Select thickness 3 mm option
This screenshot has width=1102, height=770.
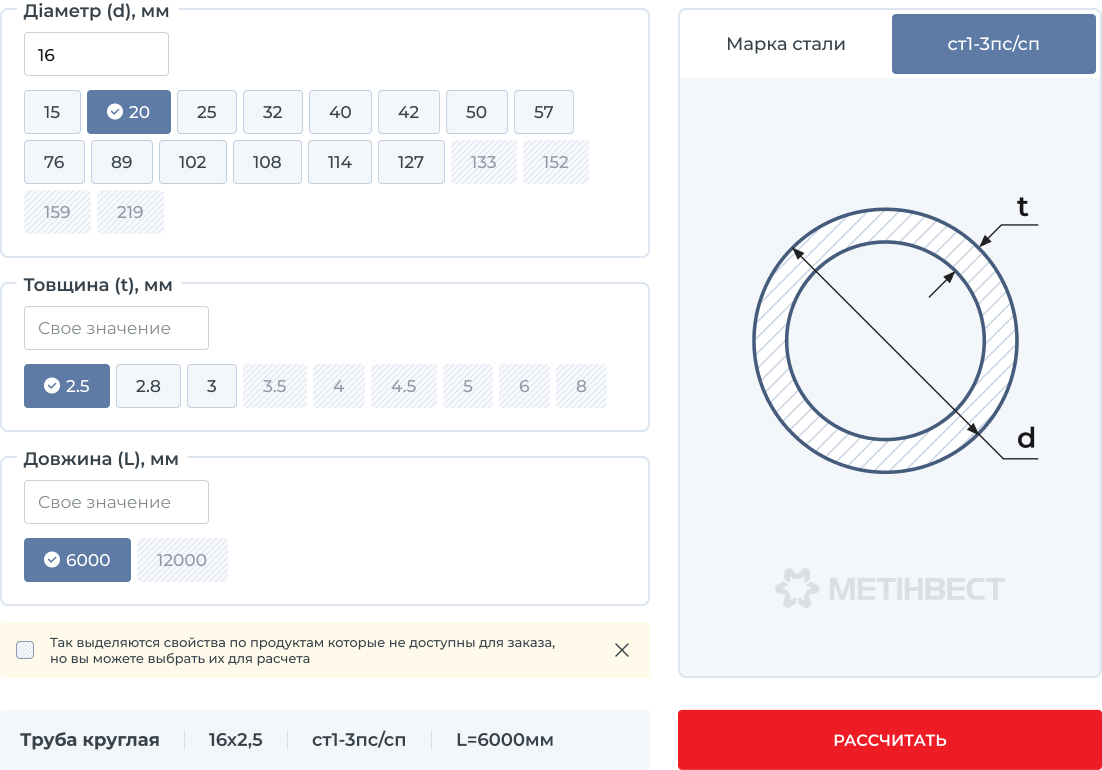(211, 386)
